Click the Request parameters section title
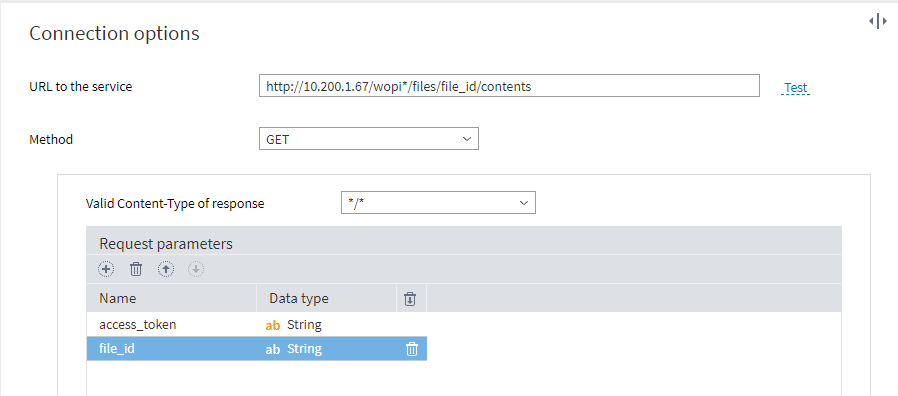The height and width of the screenshot is (396, 898). 166,244
